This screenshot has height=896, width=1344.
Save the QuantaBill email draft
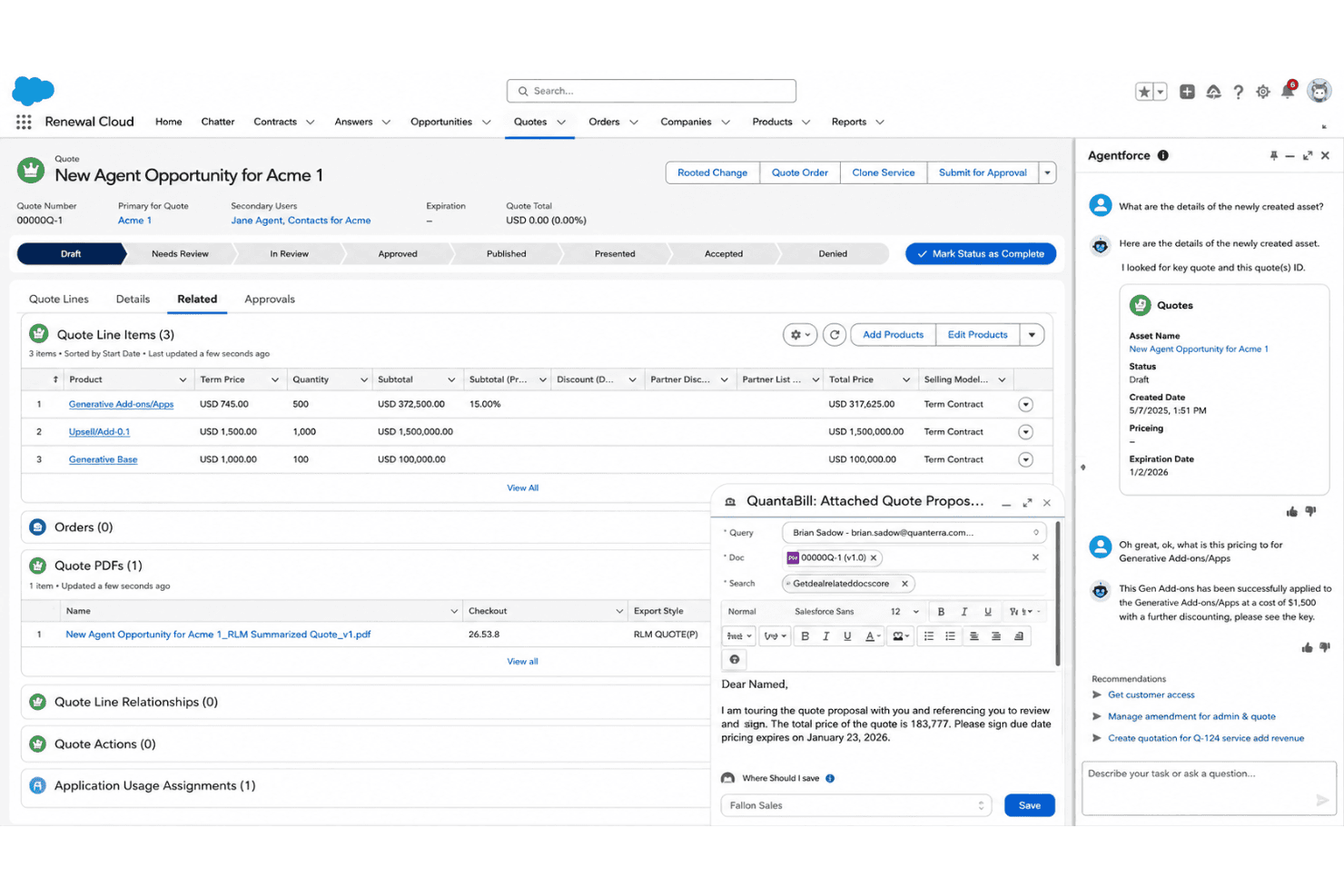[x=1030, y=806]
